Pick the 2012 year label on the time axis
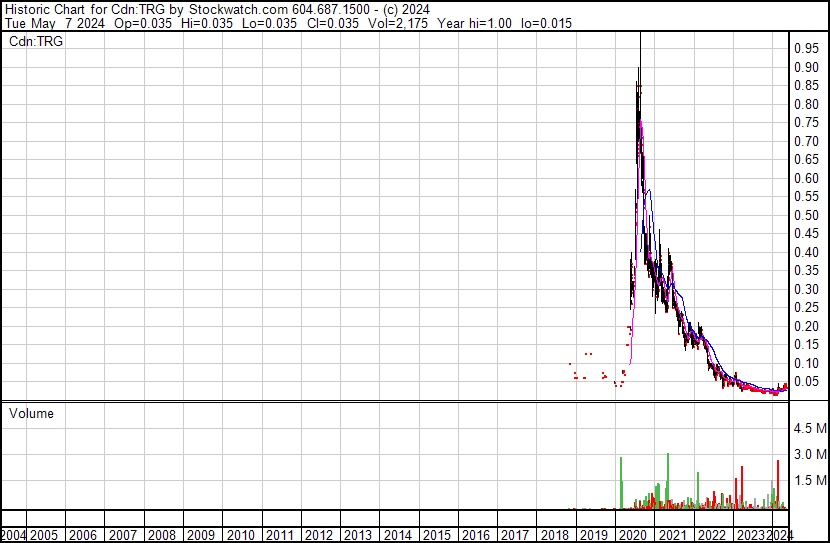 [319, 535]
